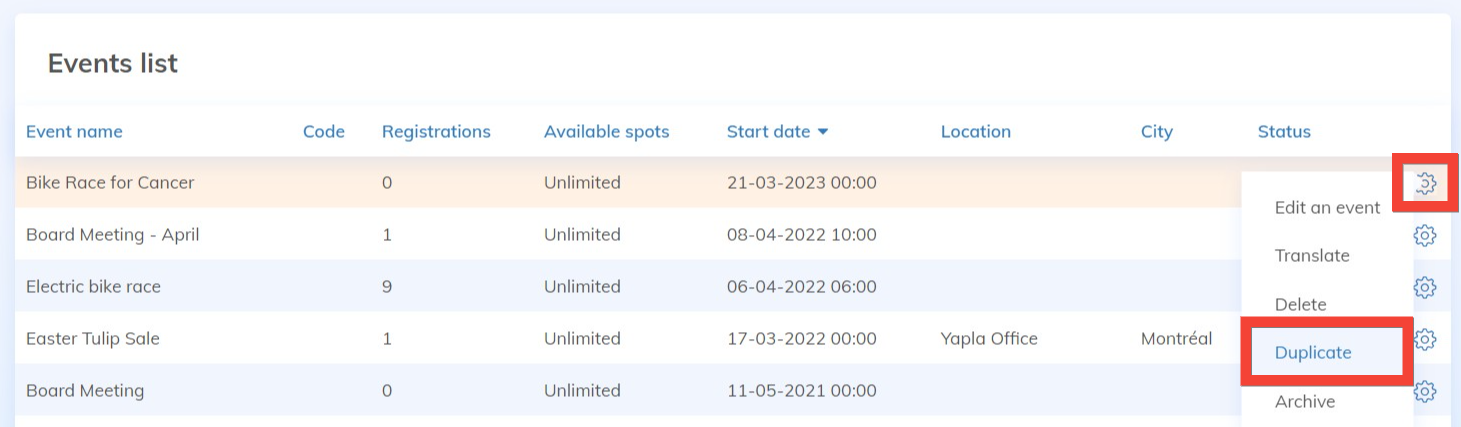Choose Archive from the dropdown menu
The width and height of the screenshot is (1461, 427).
click(x=1305, y=401)
